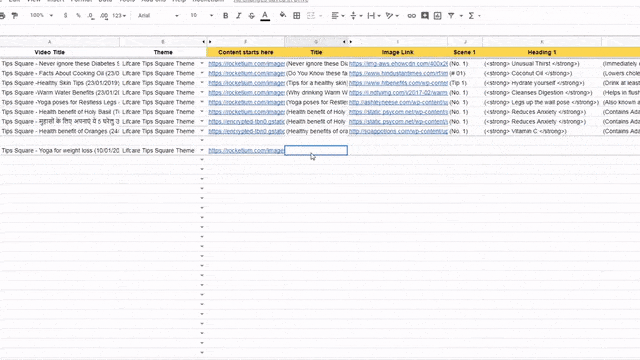Image resolution: width=640 pixels, height=360 pixels.
Task: Click the 'Scene 1' header cell
Action: (464, 52)
